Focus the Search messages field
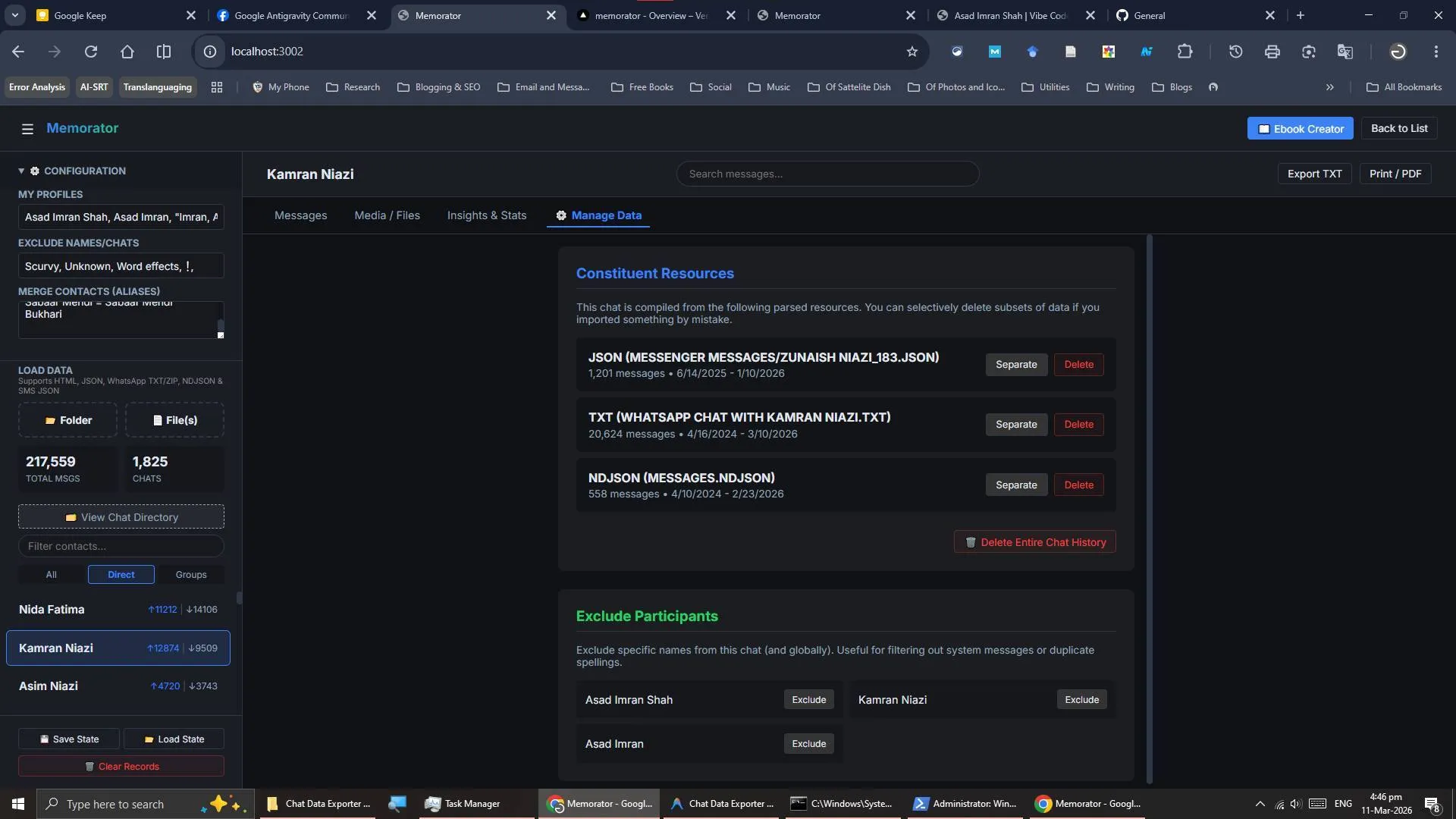 pyautogui.click(x=827, y=174)
